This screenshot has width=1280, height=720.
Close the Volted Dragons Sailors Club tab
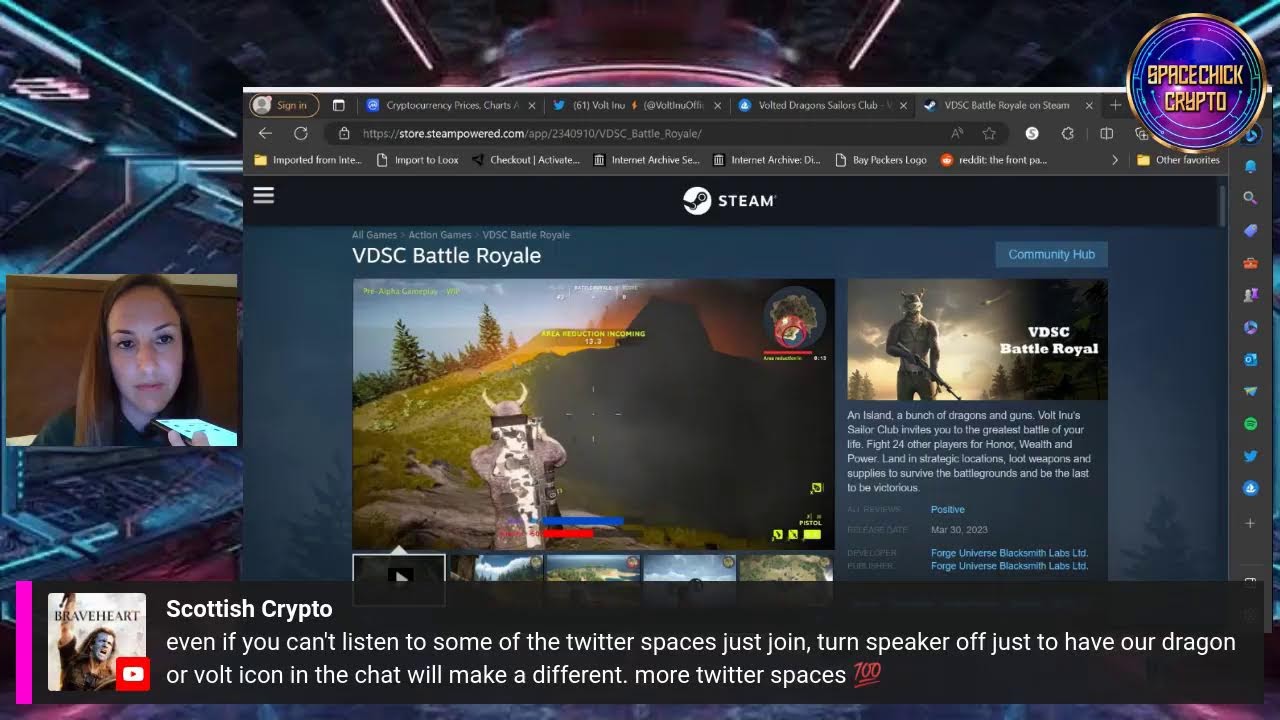pos(903,105)
